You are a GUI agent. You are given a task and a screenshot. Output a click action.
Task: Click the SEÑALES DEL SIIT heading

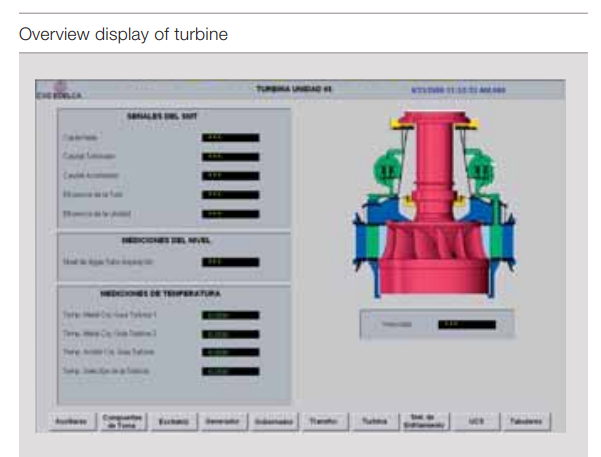coord(162,116)
